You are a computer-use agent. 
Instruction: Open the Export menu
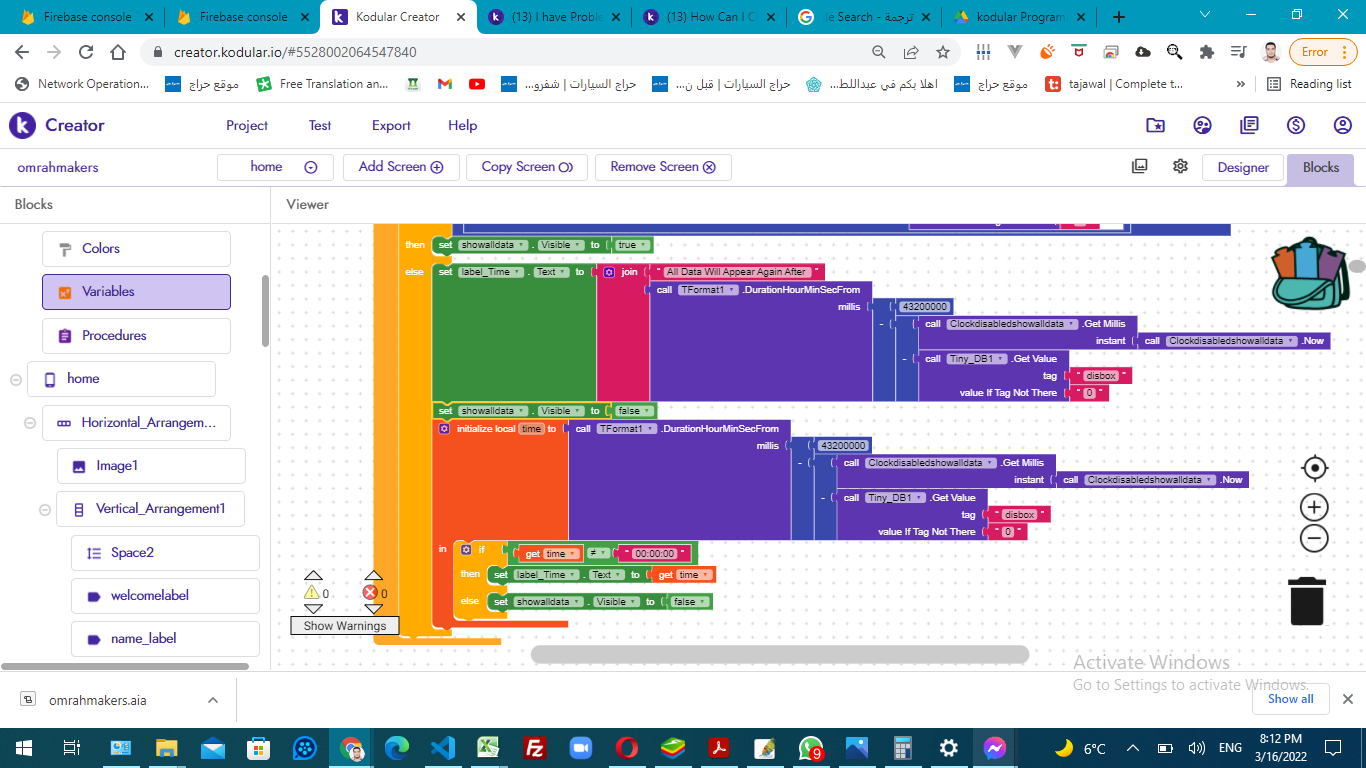pos(391,125)
